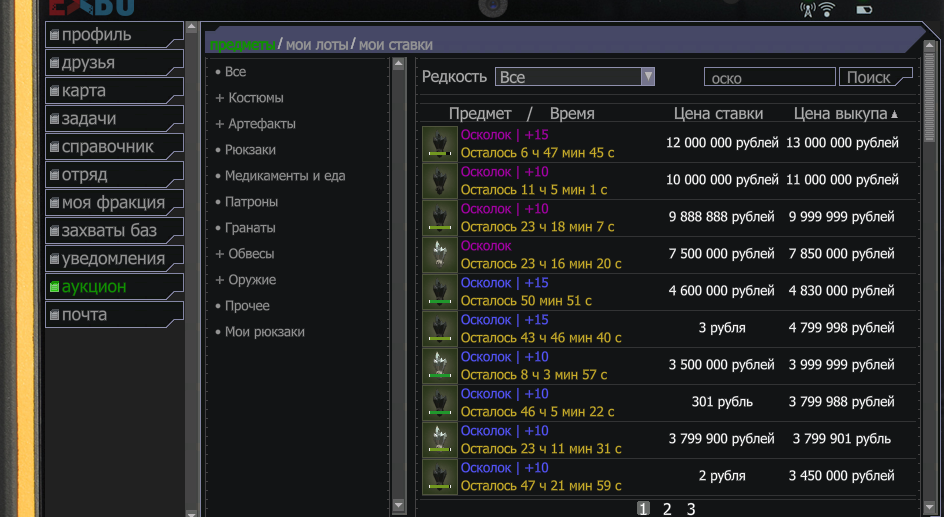944x517 pixels.
Task: Expand the Костюмы category
Action: pyautogui.click(x=249, y=98)
